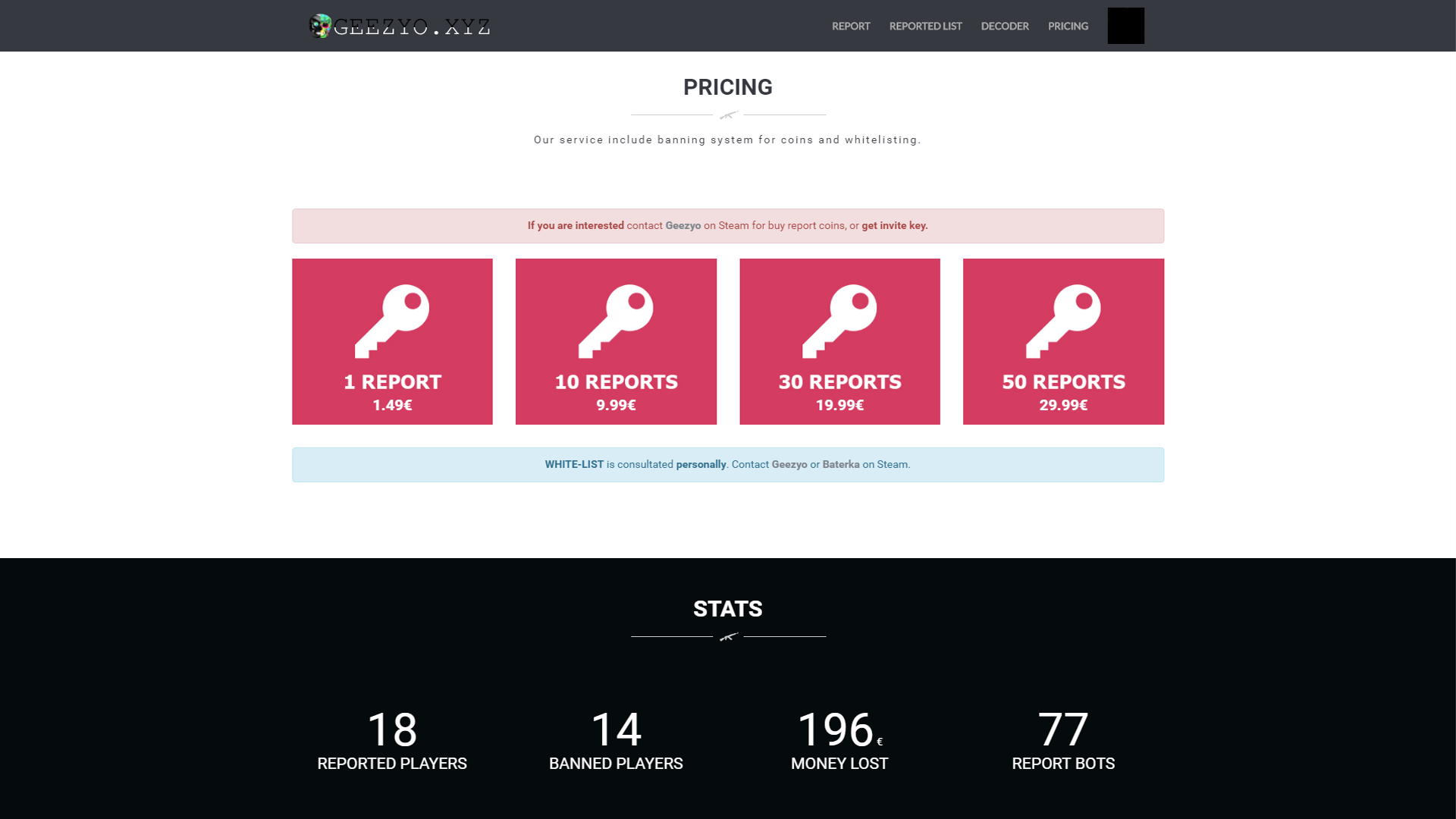Click key icon in 30 Reports card
Viewport: 1456px width, 819px height.
tap(839, 321)
